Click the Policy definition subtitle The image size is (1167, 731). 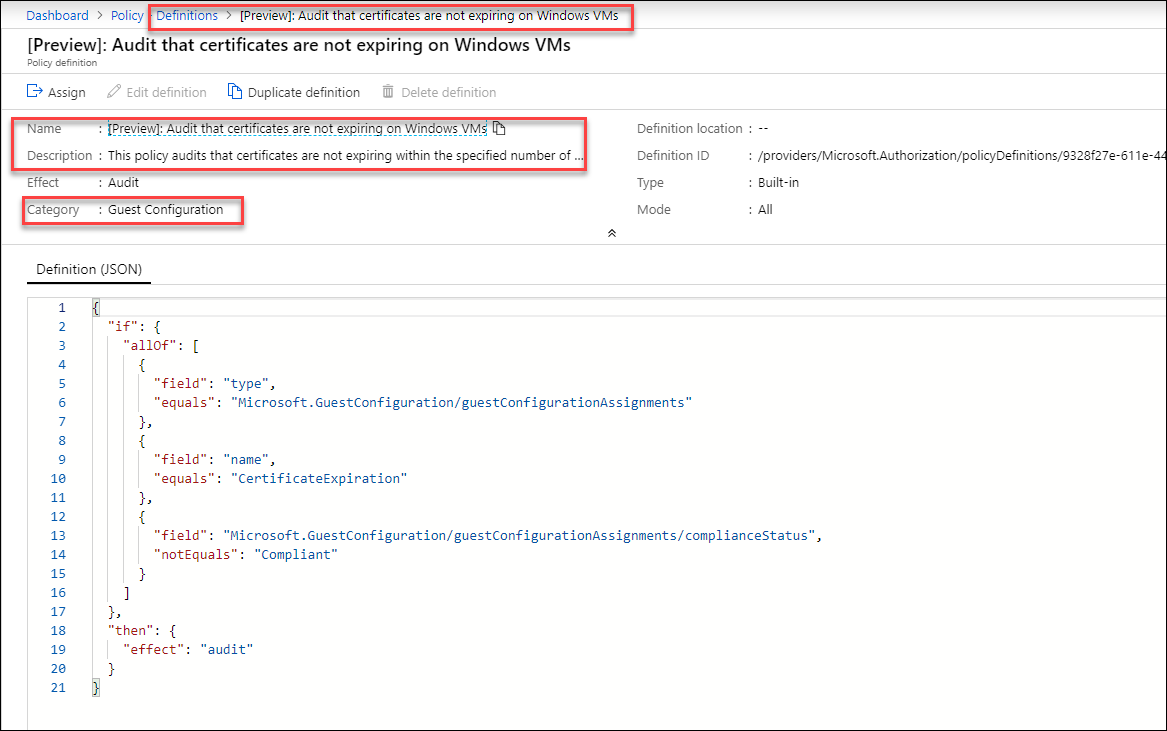[x=63, y=63]
